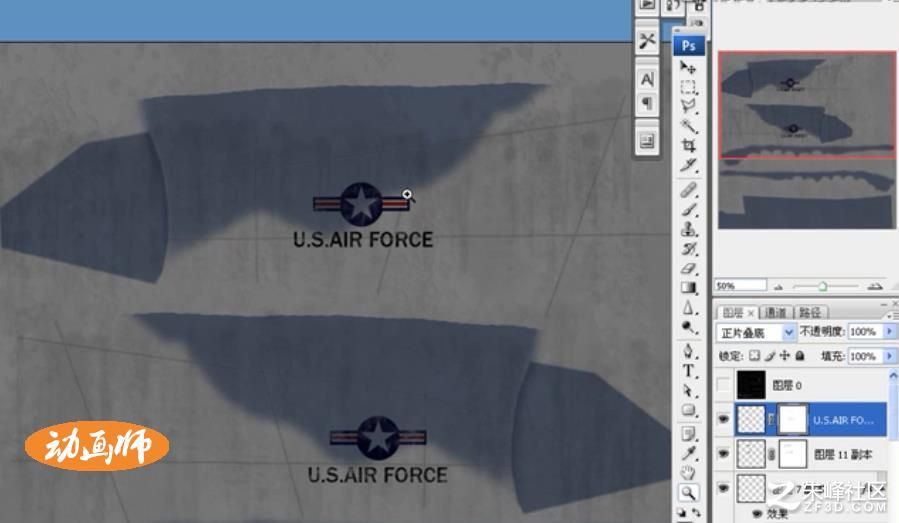Toggle visibility of the layer below 图层 11 副本
The width and height of the screenshot is (899, 523).
pos(724,488)
